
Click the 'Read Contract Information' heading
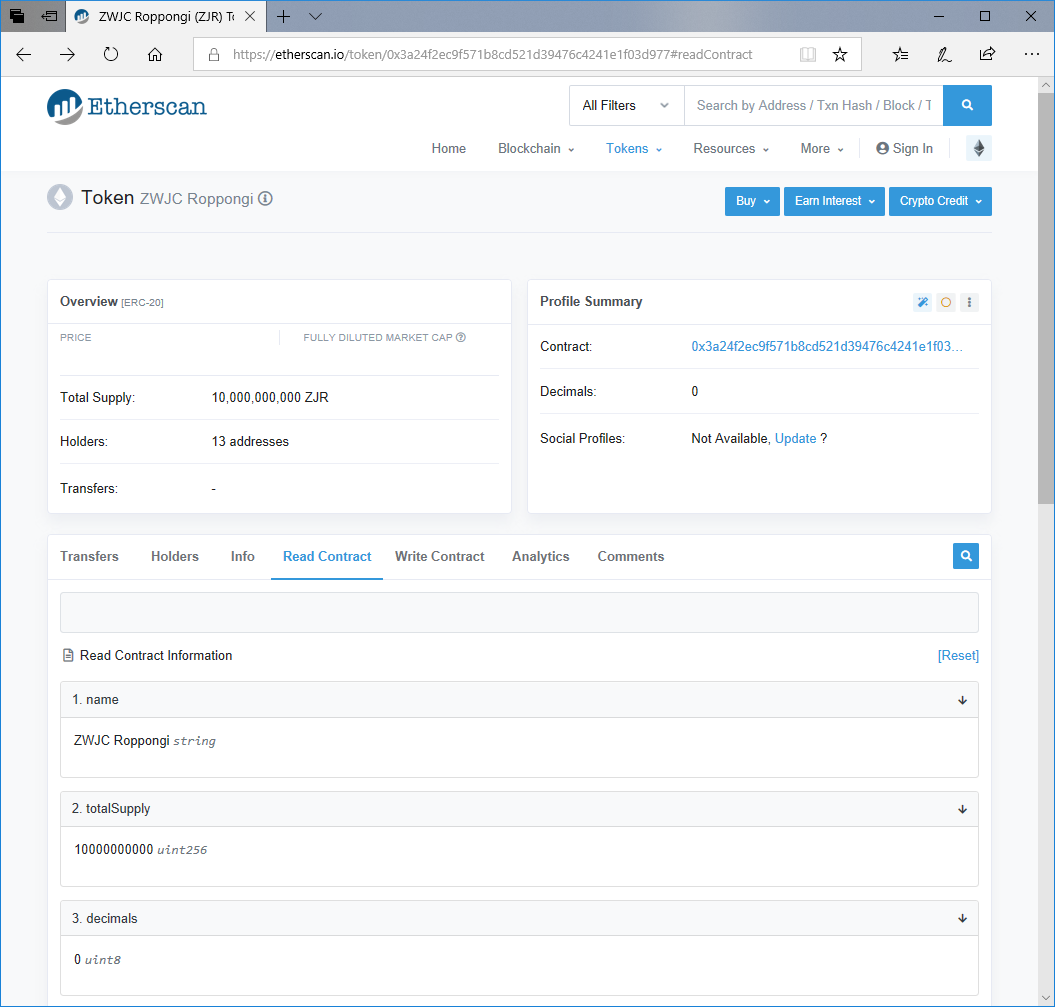click(156, 655)
